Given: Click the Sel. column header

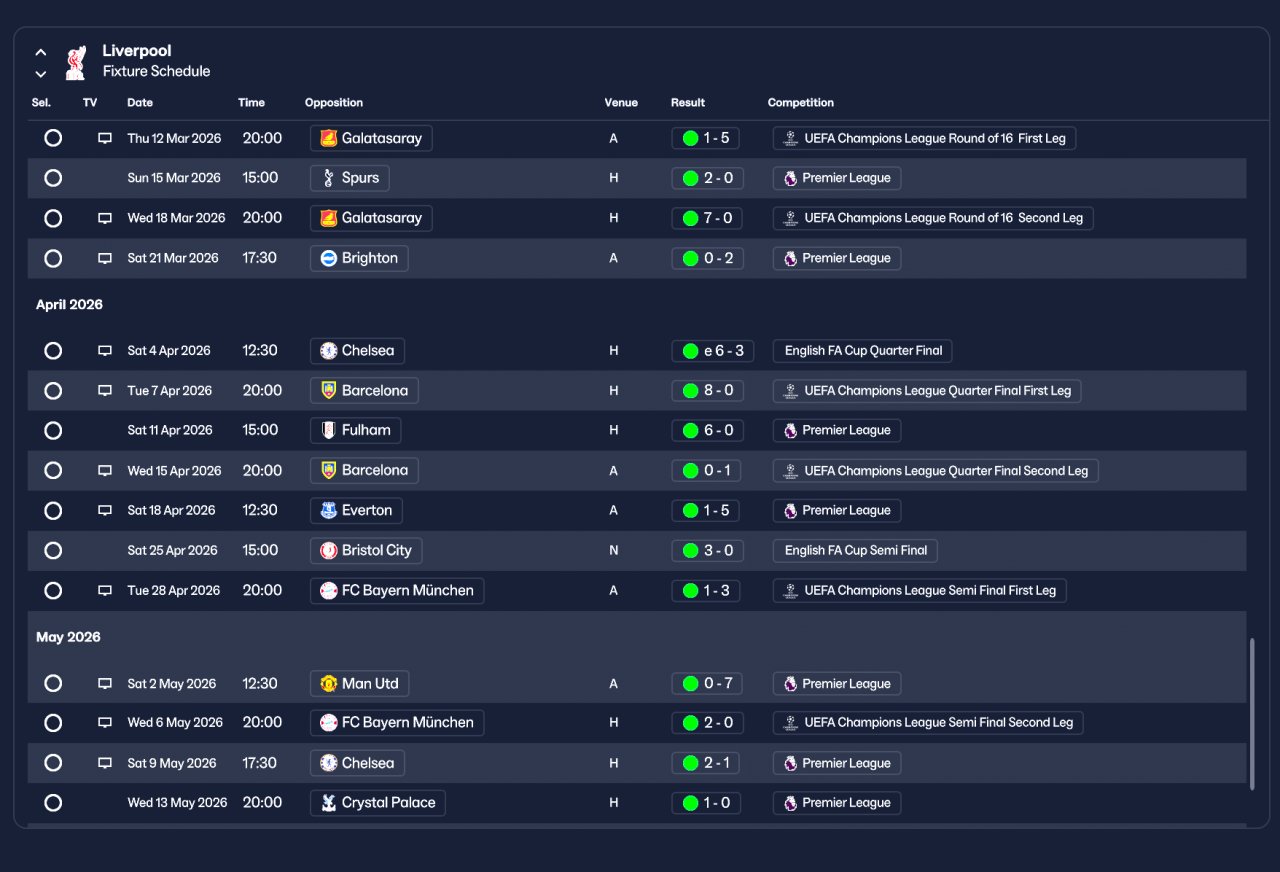Looking at the screenshot, I should click(41, 103).
